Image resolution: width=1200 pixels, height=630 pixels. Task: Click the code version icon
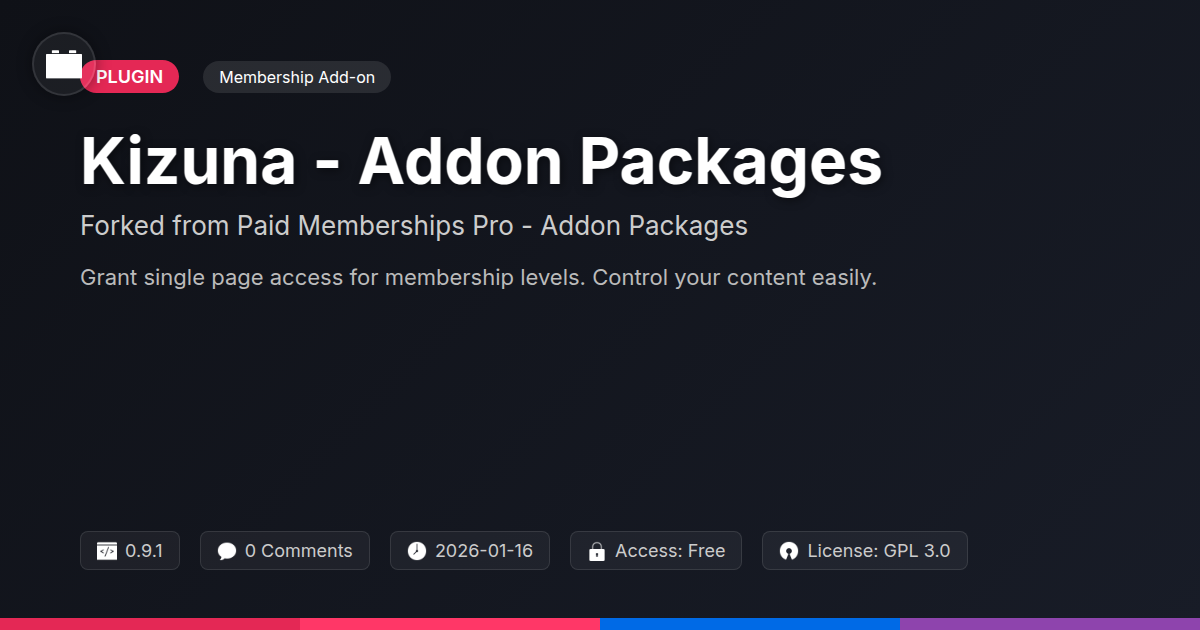point(107,551)
